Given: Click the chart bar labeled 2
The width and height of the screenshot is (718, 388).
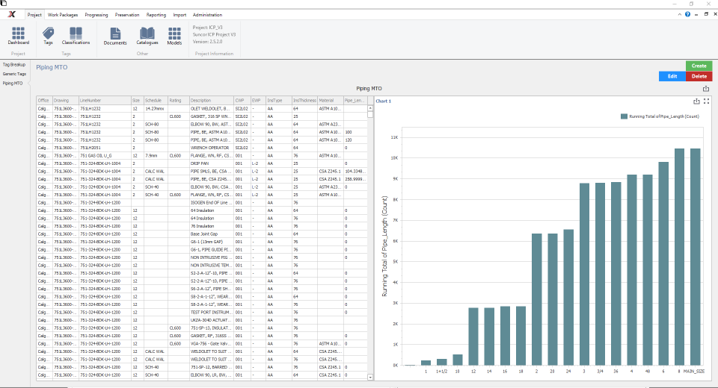Looking at the screenshot, I should [x=537, y=300].
